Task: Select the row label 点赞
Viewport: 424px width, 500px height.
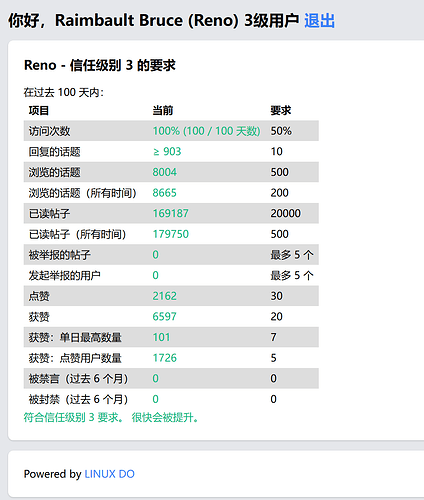Action: pos(39,296)
